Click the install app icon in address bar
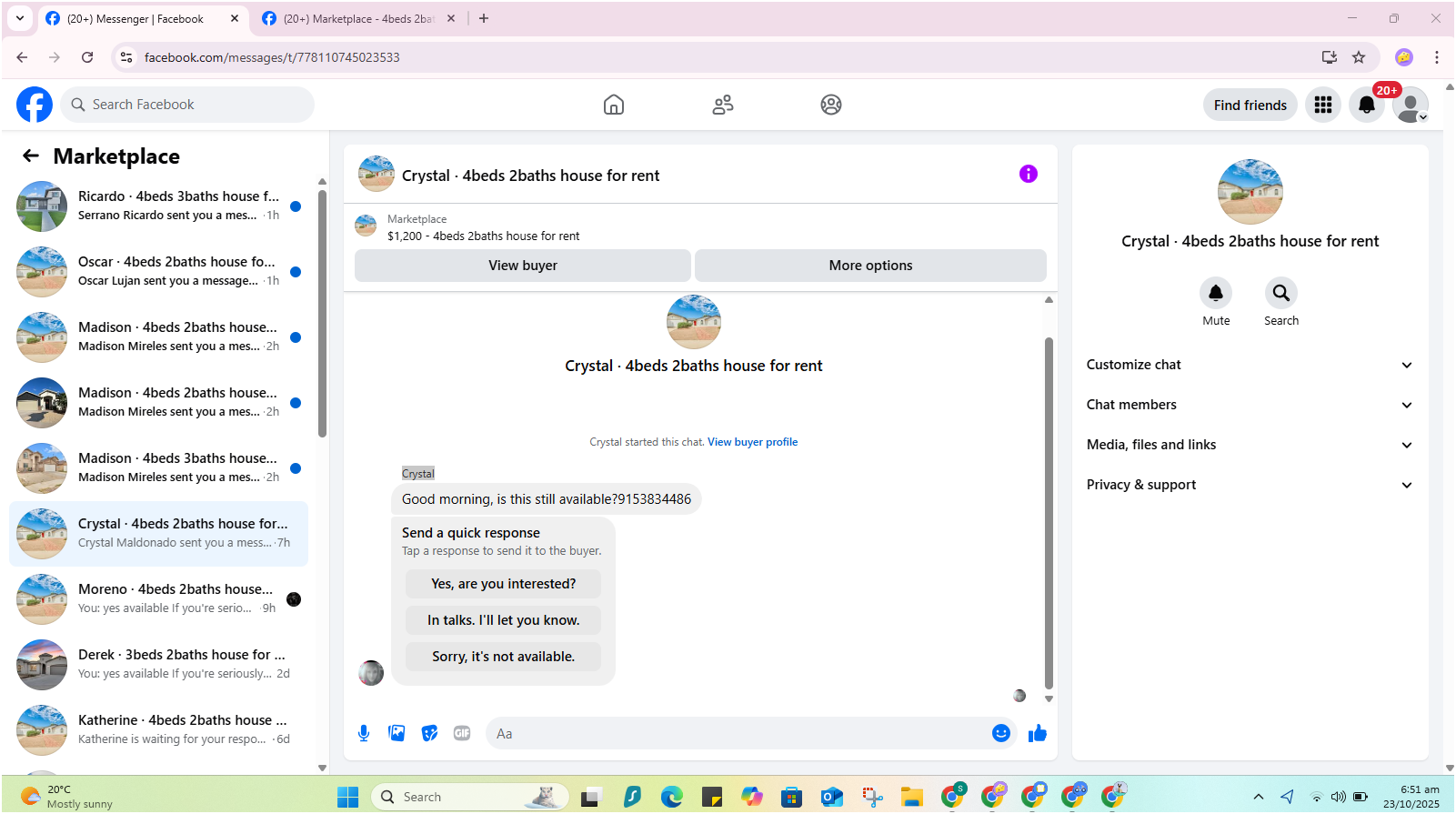The height and width of the screenshot is (814, 1456). [1330, 57]
